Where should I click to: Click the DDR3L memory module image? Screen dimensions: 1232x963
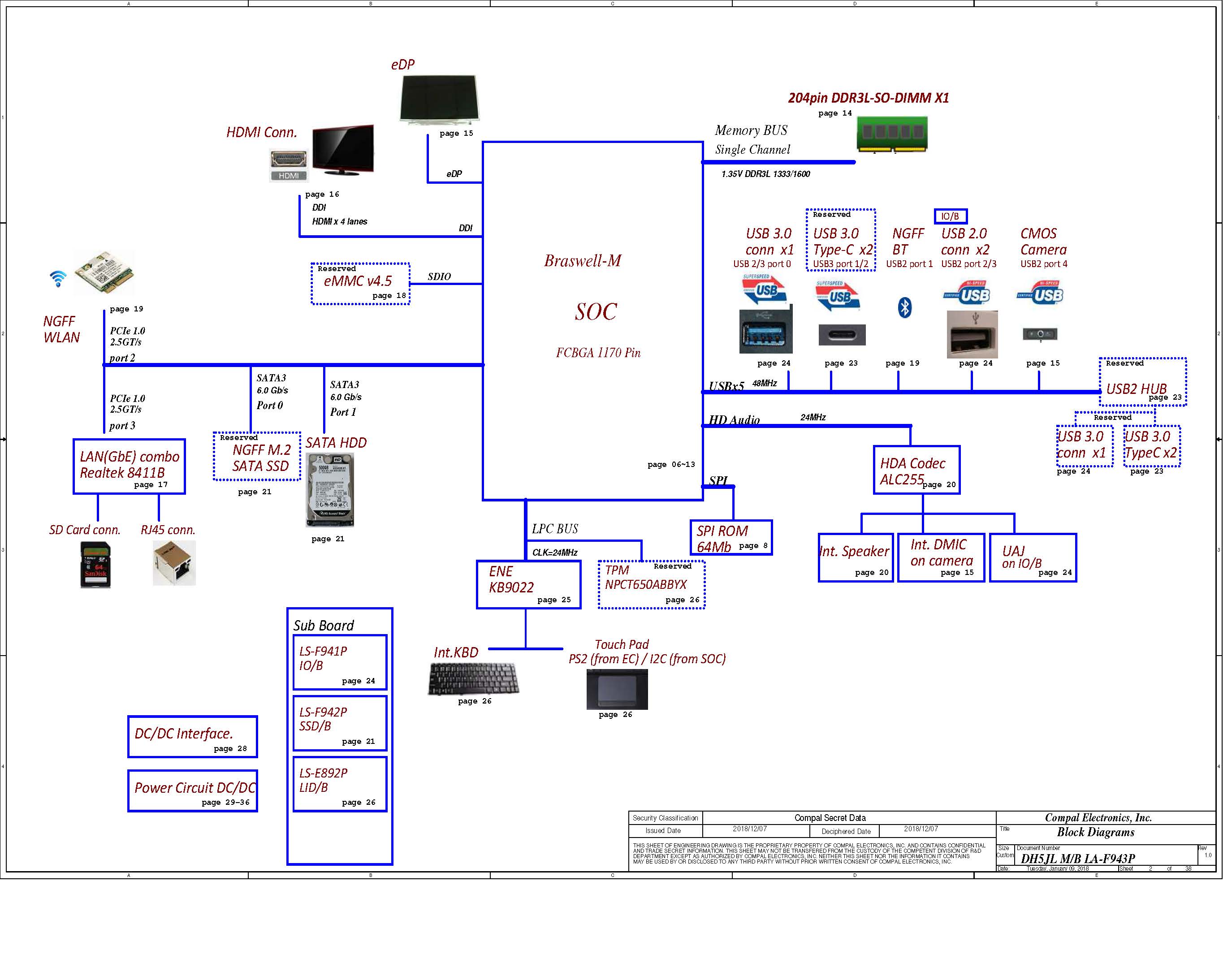pyautogui.click(x=892, y=134)
